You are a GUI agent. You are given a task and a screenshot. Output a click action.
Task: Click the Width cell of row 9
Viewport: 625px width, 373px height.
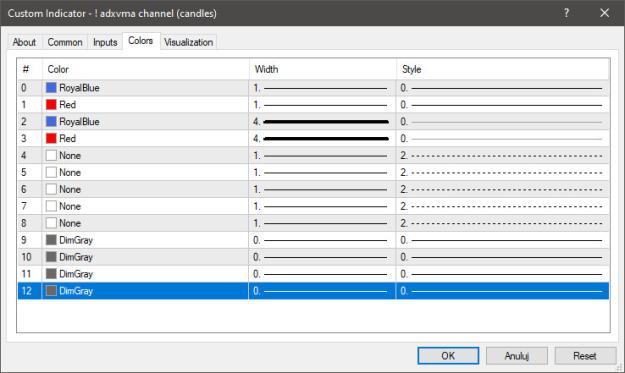(322, 240)
